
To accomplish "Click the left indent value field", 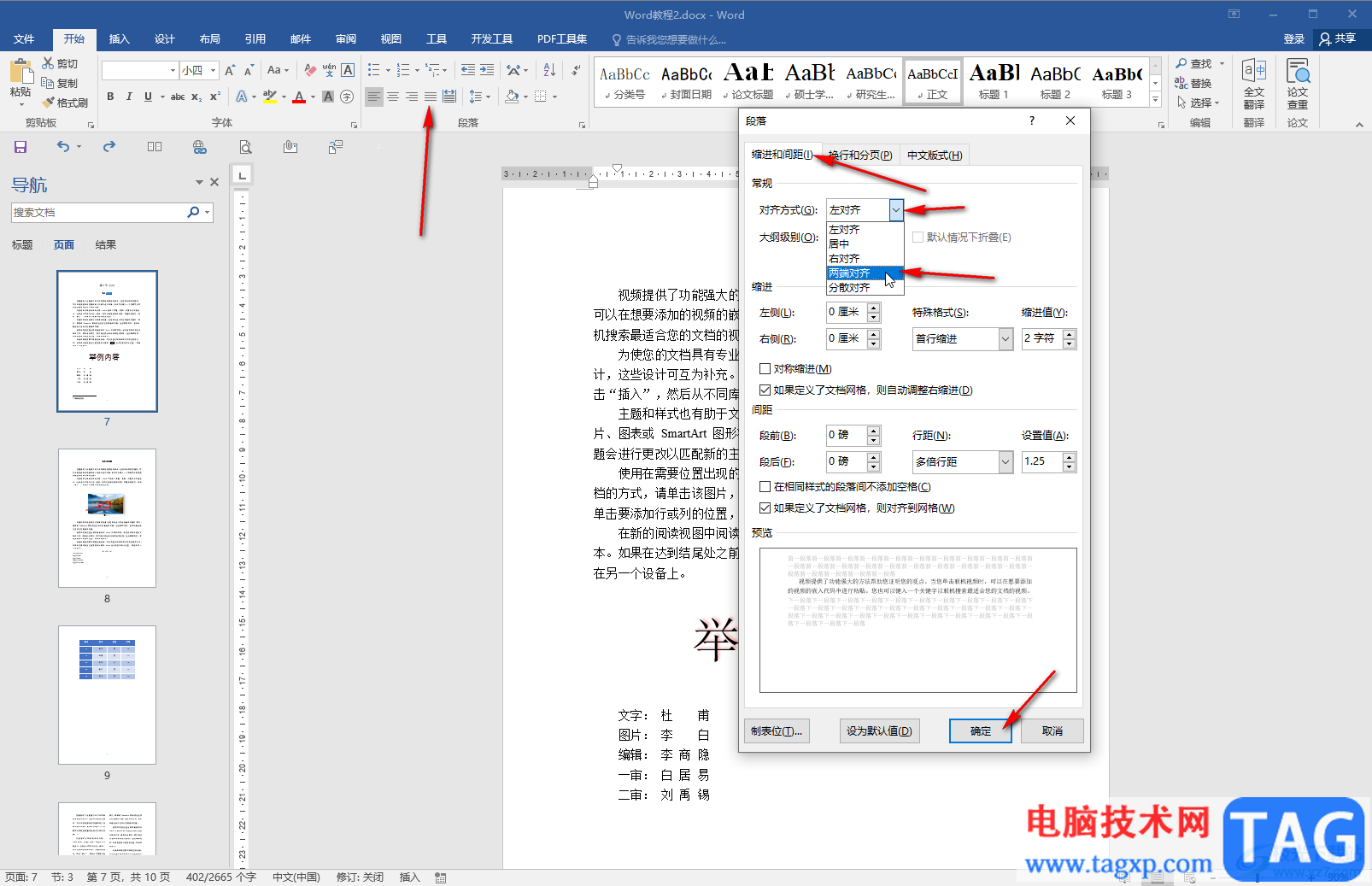I will coord(847,313).
